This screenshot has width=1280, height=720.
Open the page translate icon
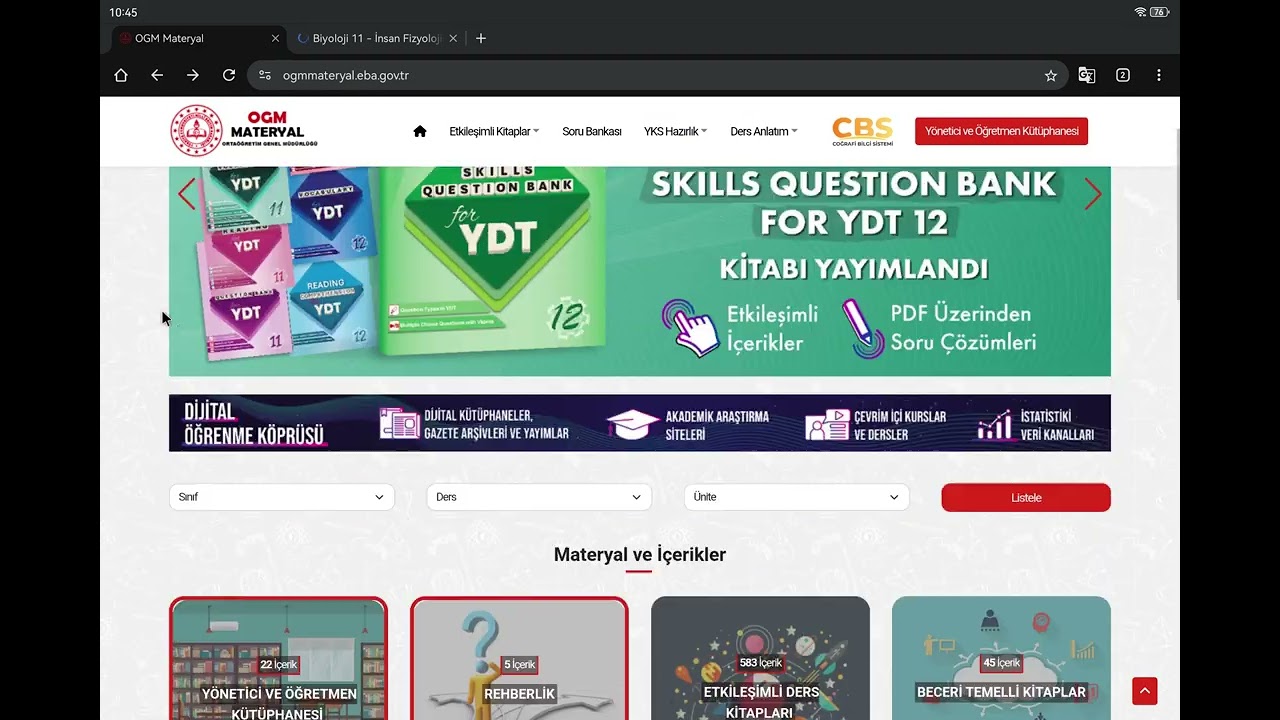pyautogui.click(x=1087, y=75)
